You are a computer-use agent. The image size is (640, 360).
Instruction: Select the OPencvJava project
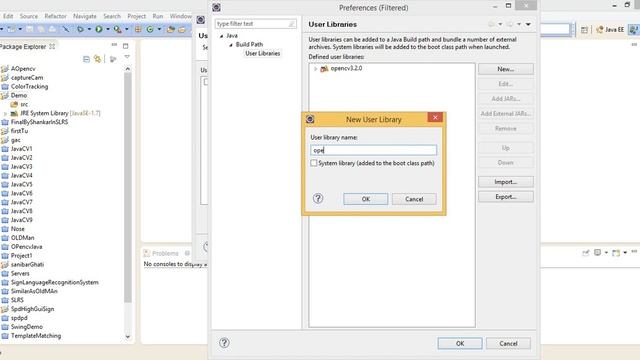coord(27,247)
